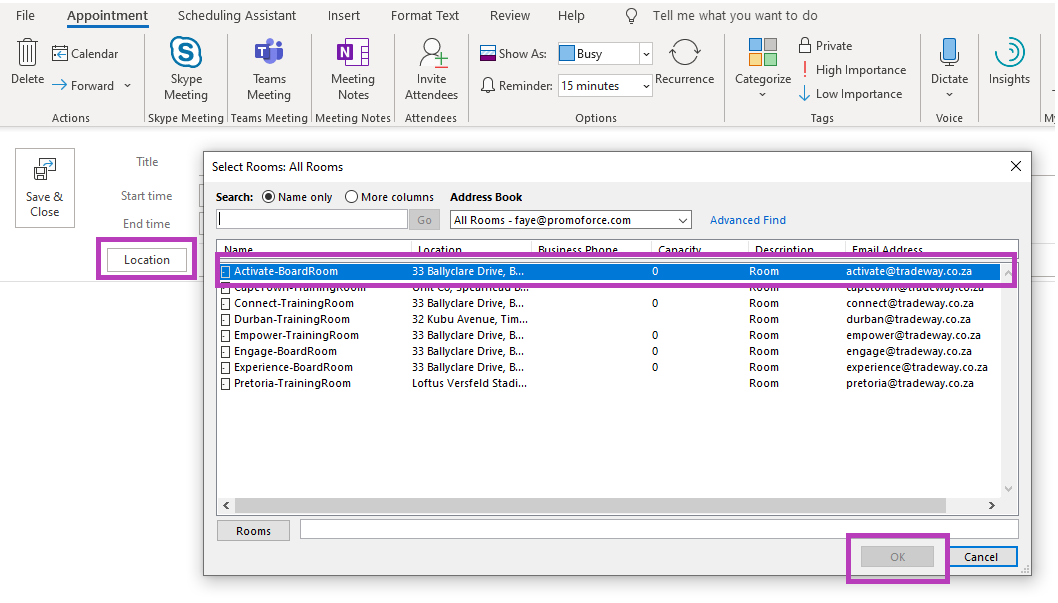The height and width of the screenshot is (603, 1058).
Task: Switch search to More columns
Action: (352, 196)
